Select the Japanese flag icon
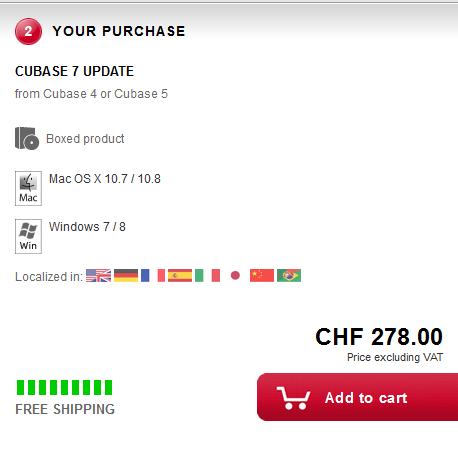Screen dimensions: 458x469 [x=235, y=276]
